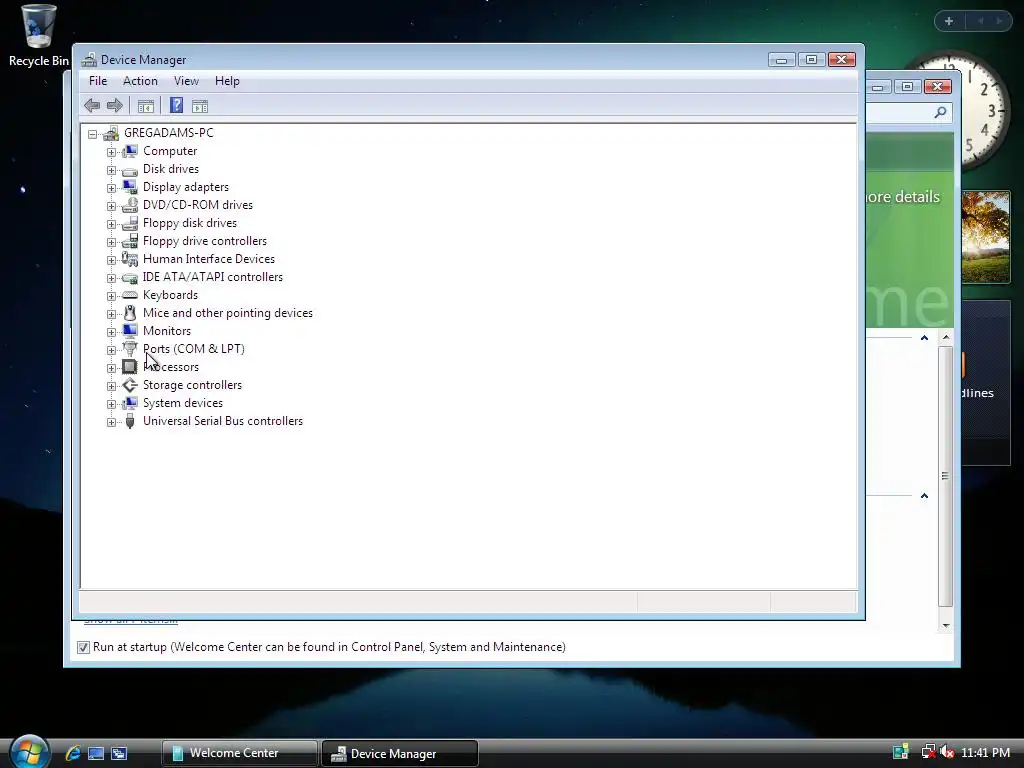Select Mice and other pointing devices label

click(x=228, y=313)
